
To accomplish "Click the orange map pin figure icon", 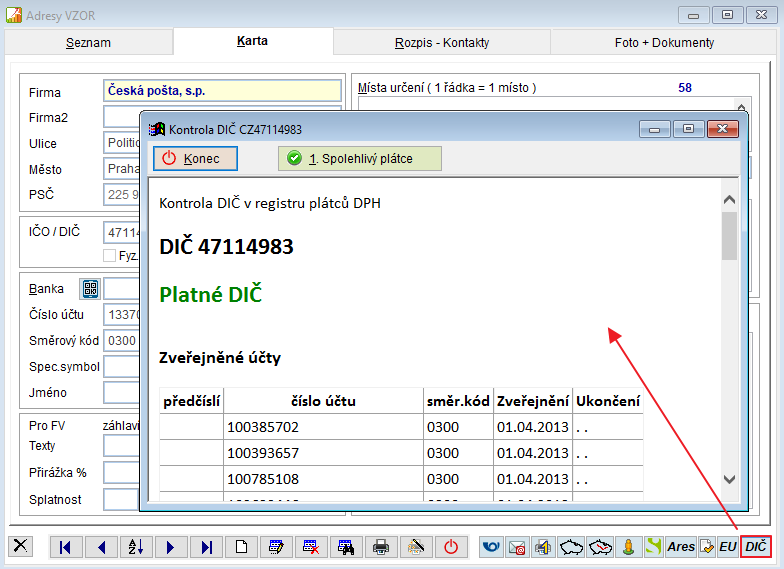I will click(628, 547).
